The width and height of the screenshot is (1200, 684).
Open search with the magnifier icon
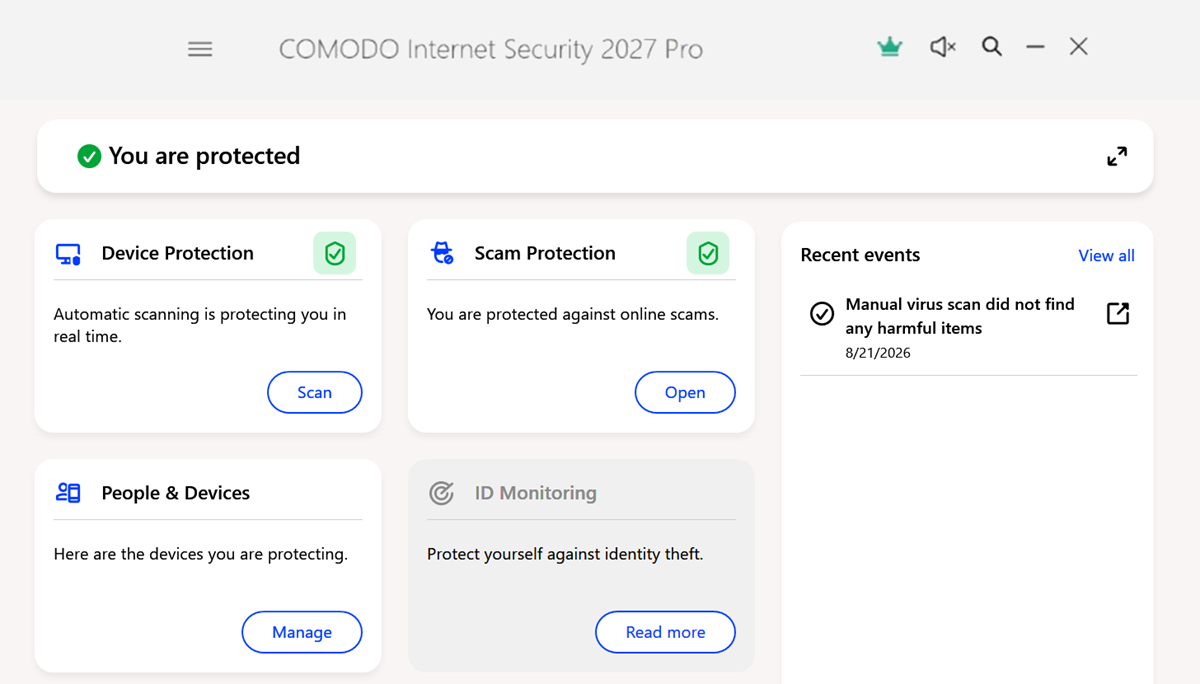tap(991, 47)
